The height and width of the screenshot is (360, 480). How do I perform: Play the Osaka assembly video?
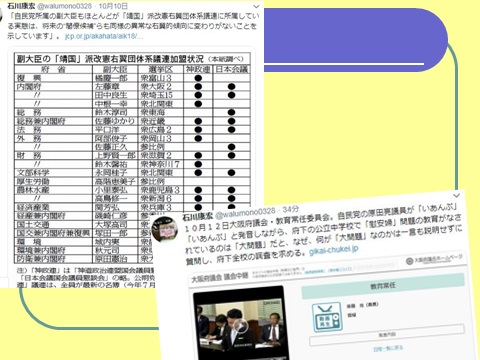(241, 326)
